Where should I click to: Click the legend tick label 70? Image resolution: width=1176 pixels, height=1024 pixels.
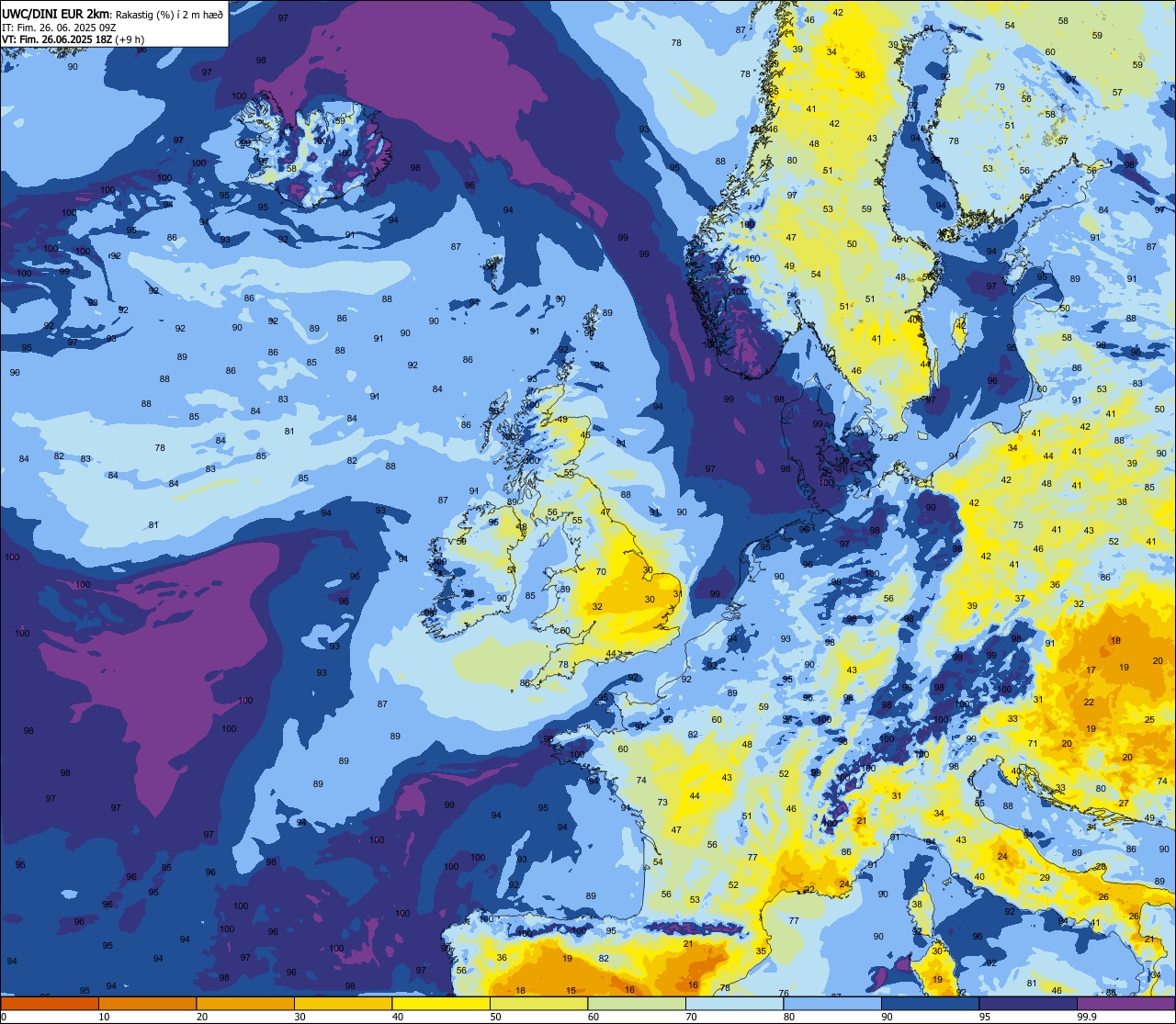coord(691,1017)
